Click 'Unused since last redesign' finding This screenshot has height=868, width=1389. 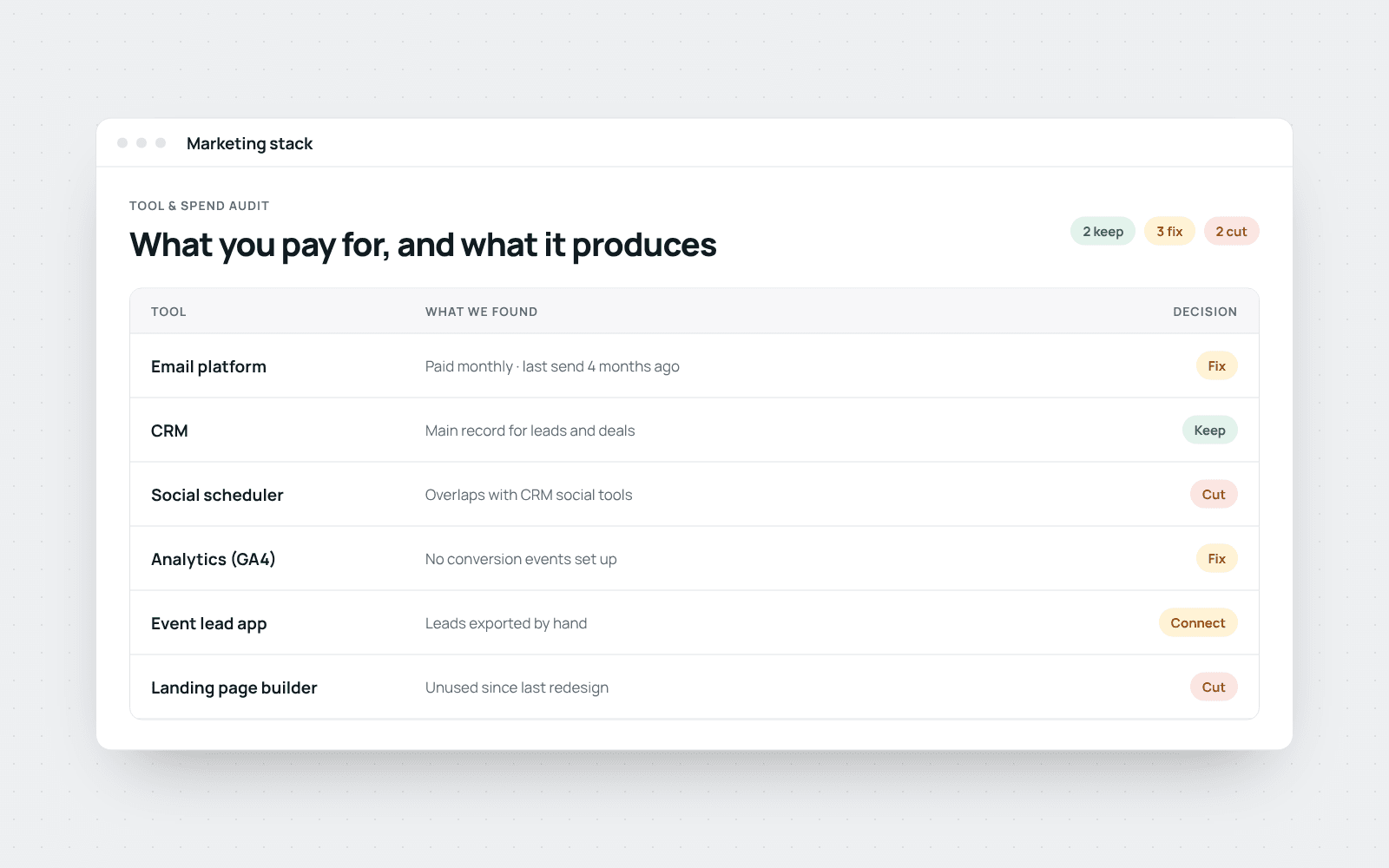point(517,687)
